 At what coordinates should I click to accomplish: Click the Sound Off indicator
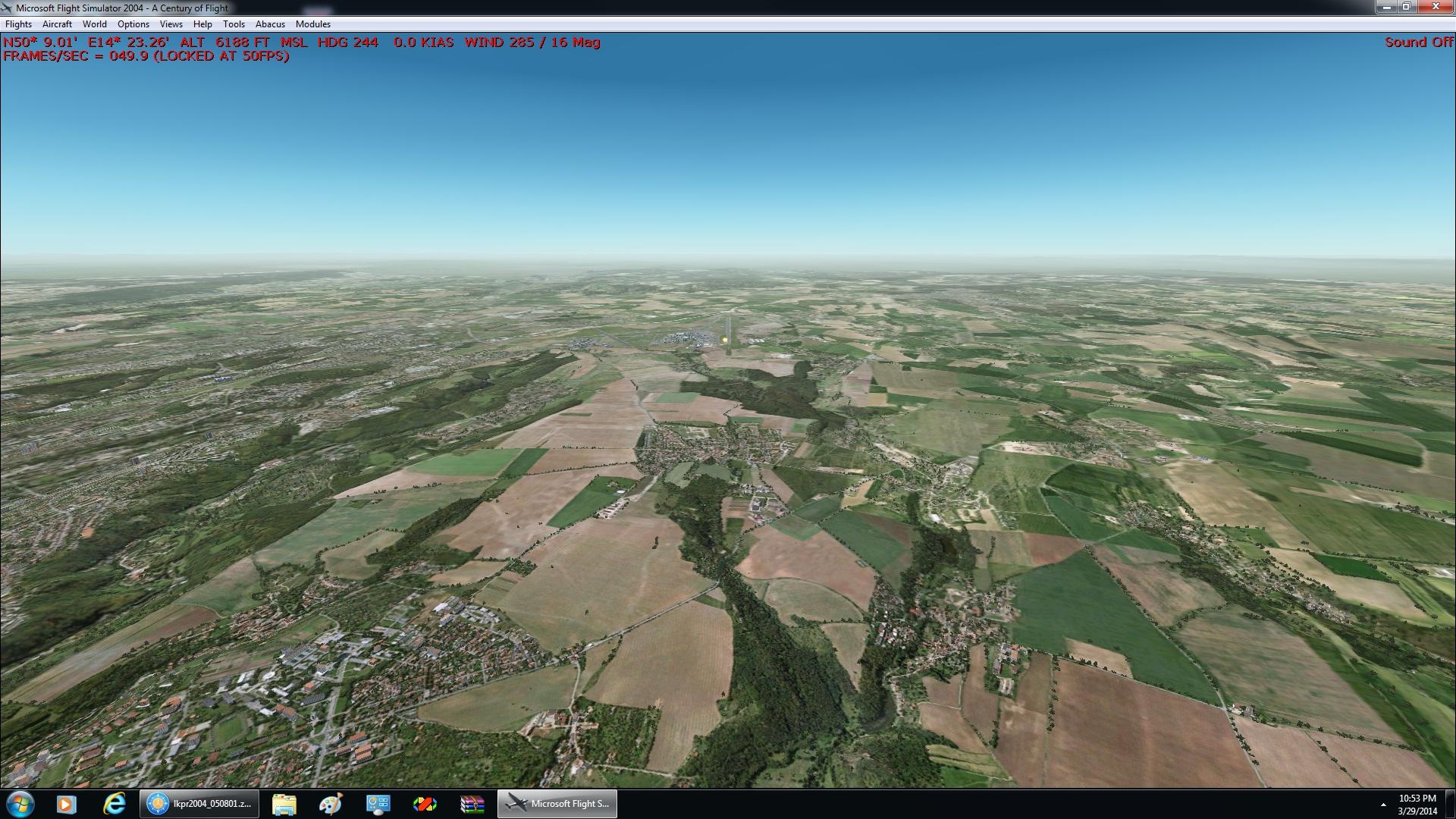tap(1419, 42)
